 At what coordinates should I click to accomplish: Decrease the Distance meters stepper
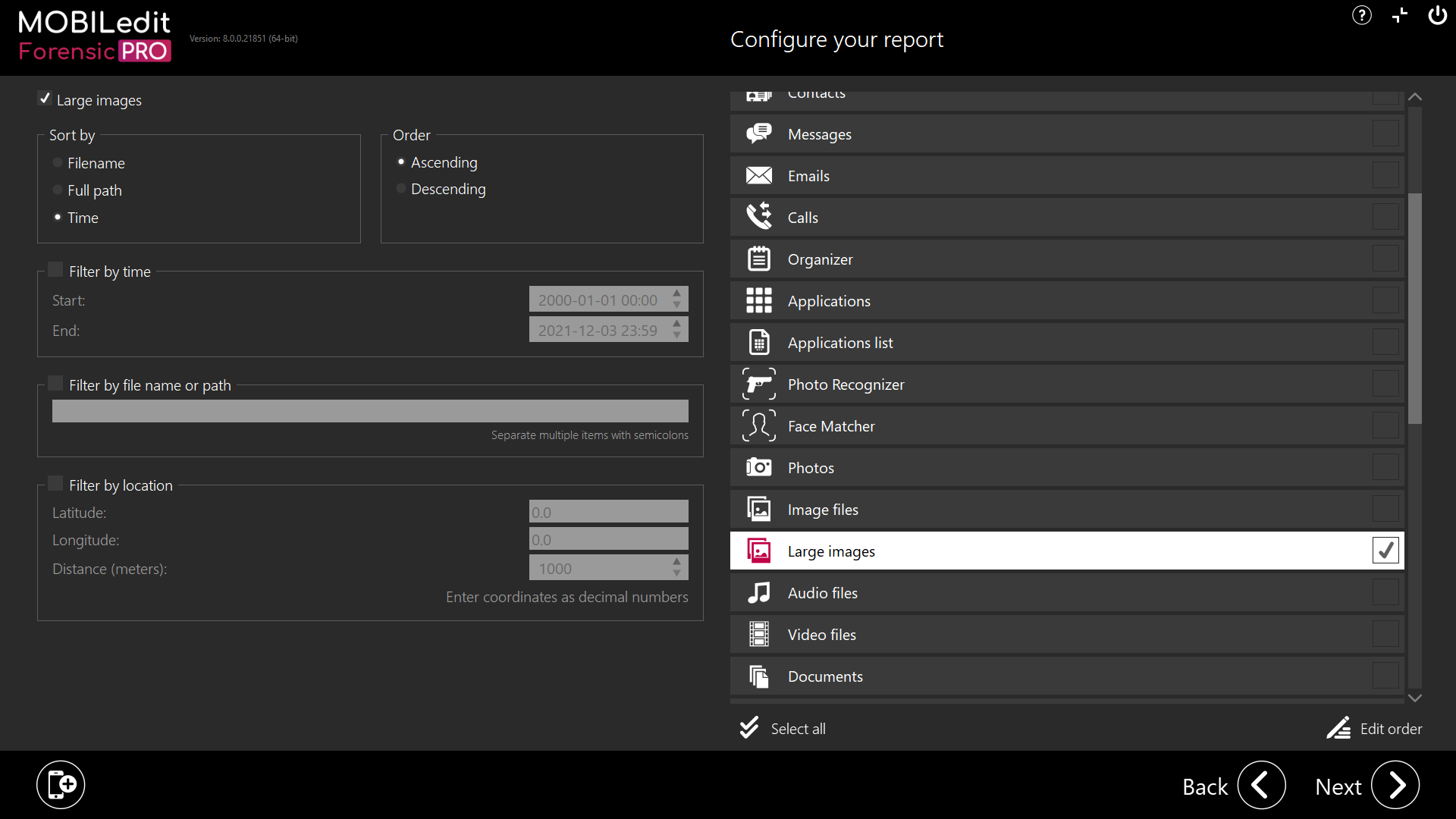coord(677,574)
